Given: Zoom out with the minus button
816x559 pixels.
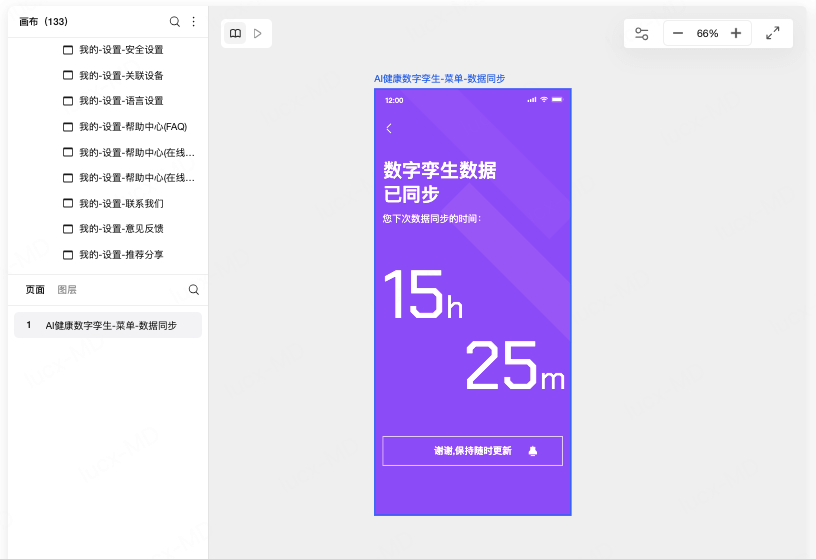Looking at the screenshot, I should (x=678, y=33).
